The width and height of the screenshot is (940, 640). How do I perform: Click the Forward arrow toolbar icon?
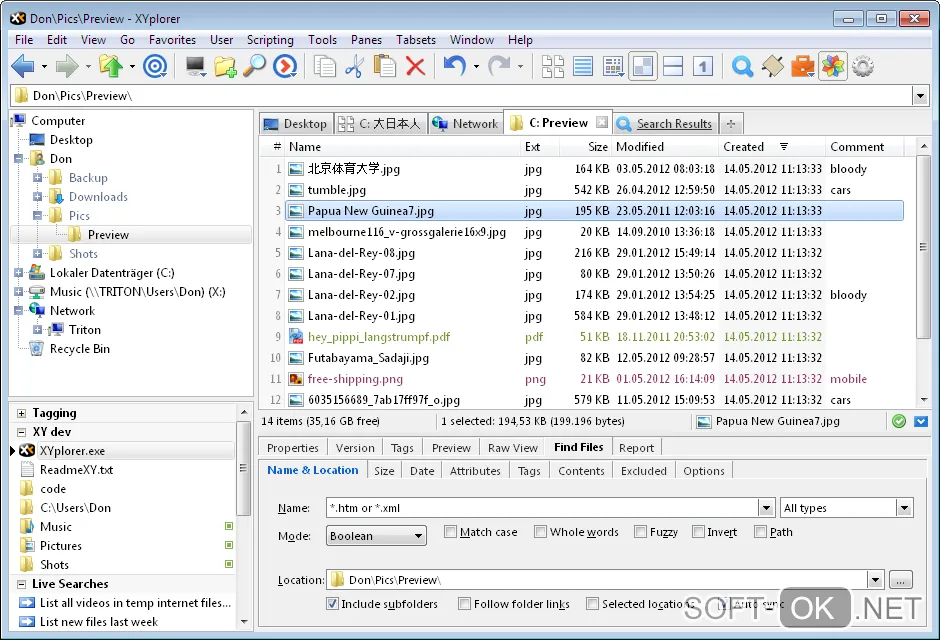pos(67,66)
